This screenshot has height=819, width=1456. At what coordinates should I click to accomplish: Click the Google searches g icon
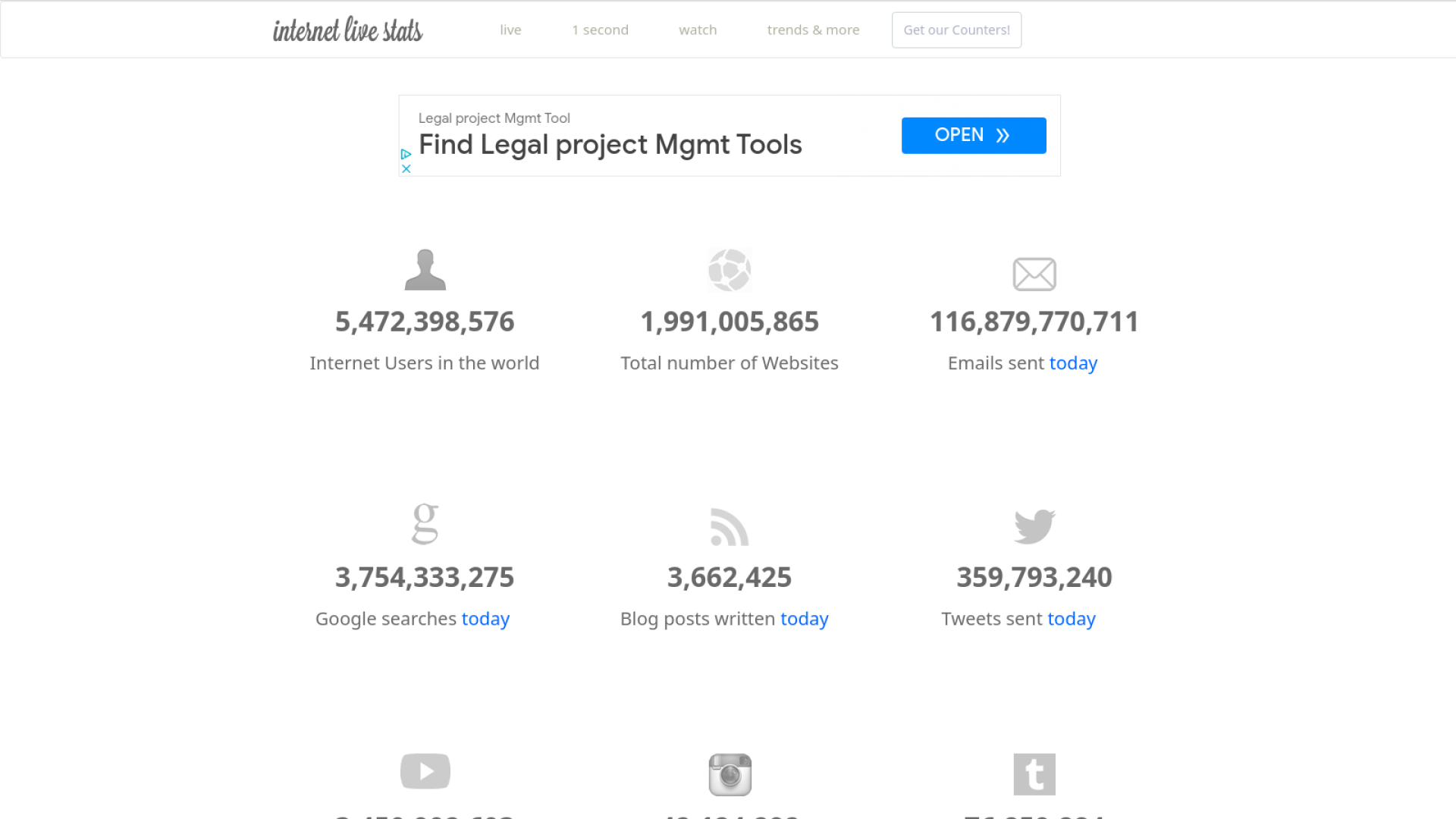pyautogui.click(x=425, y=523)
